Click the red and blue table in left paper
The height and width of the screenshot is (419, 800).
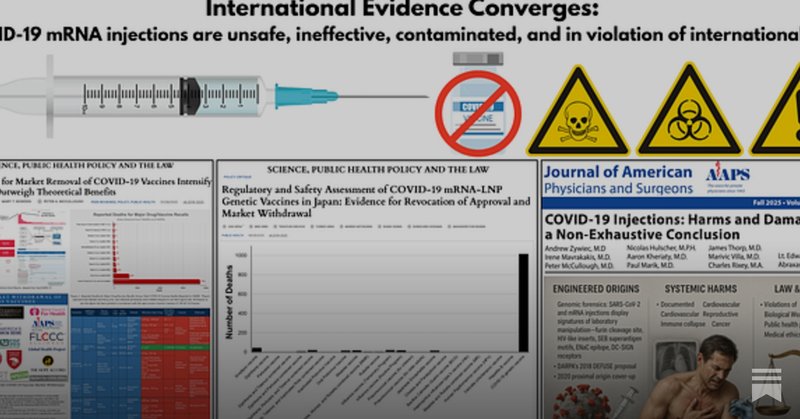(140, 363)
